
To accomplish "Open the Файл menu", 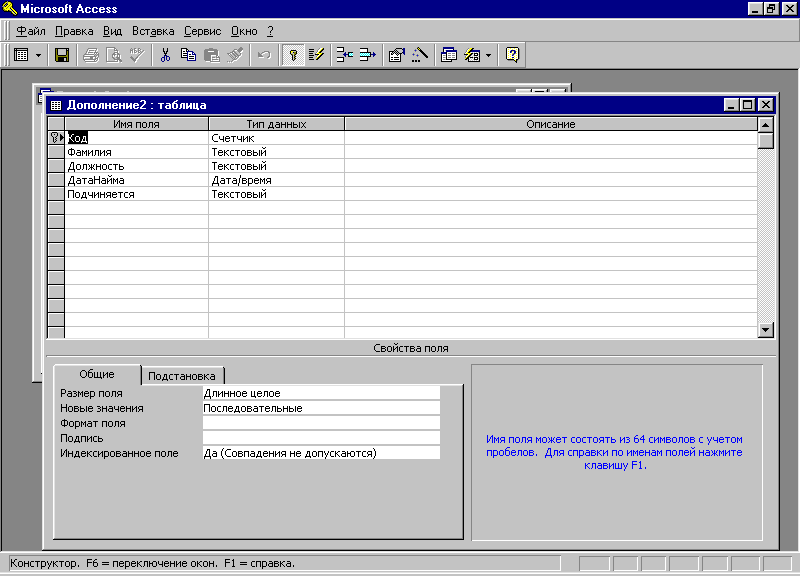I will pyautogui.click(x=31, y=31).
